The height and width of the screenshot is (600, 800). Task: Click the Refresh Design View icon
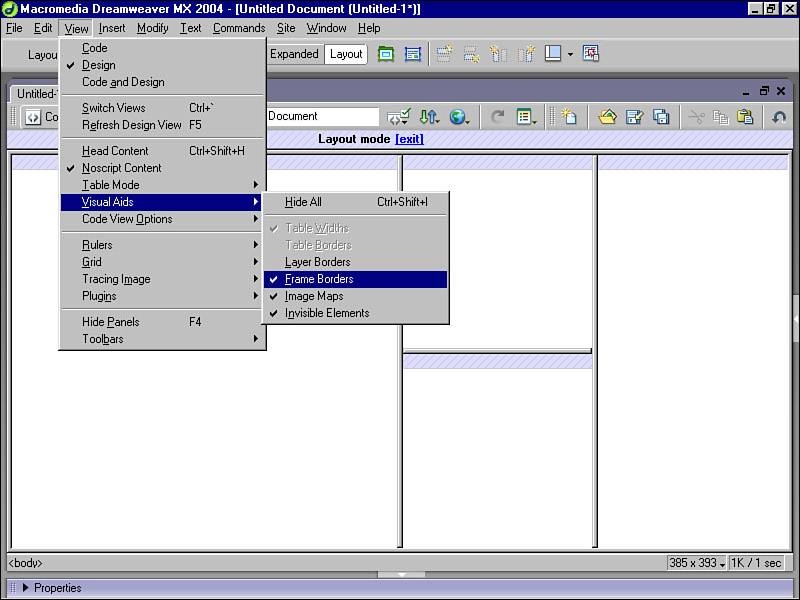pyautogui.click(x=497, y=117)
